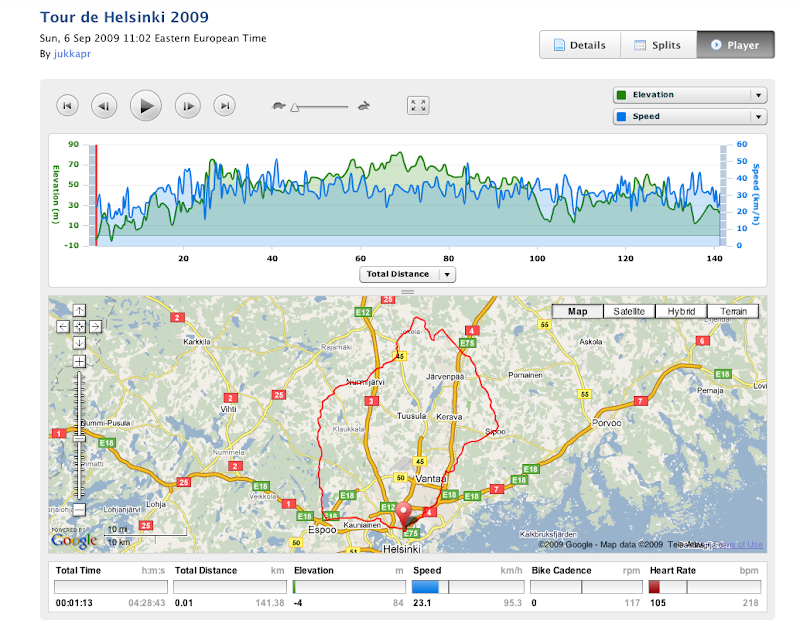Pan the map down
Viewport: 800px width, 641px height.
click(x=79, y=342)
